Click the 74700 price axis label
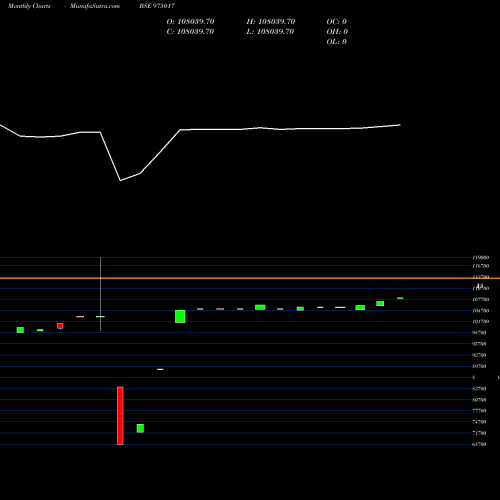500x500 pixels. click(x=479, y=422)
